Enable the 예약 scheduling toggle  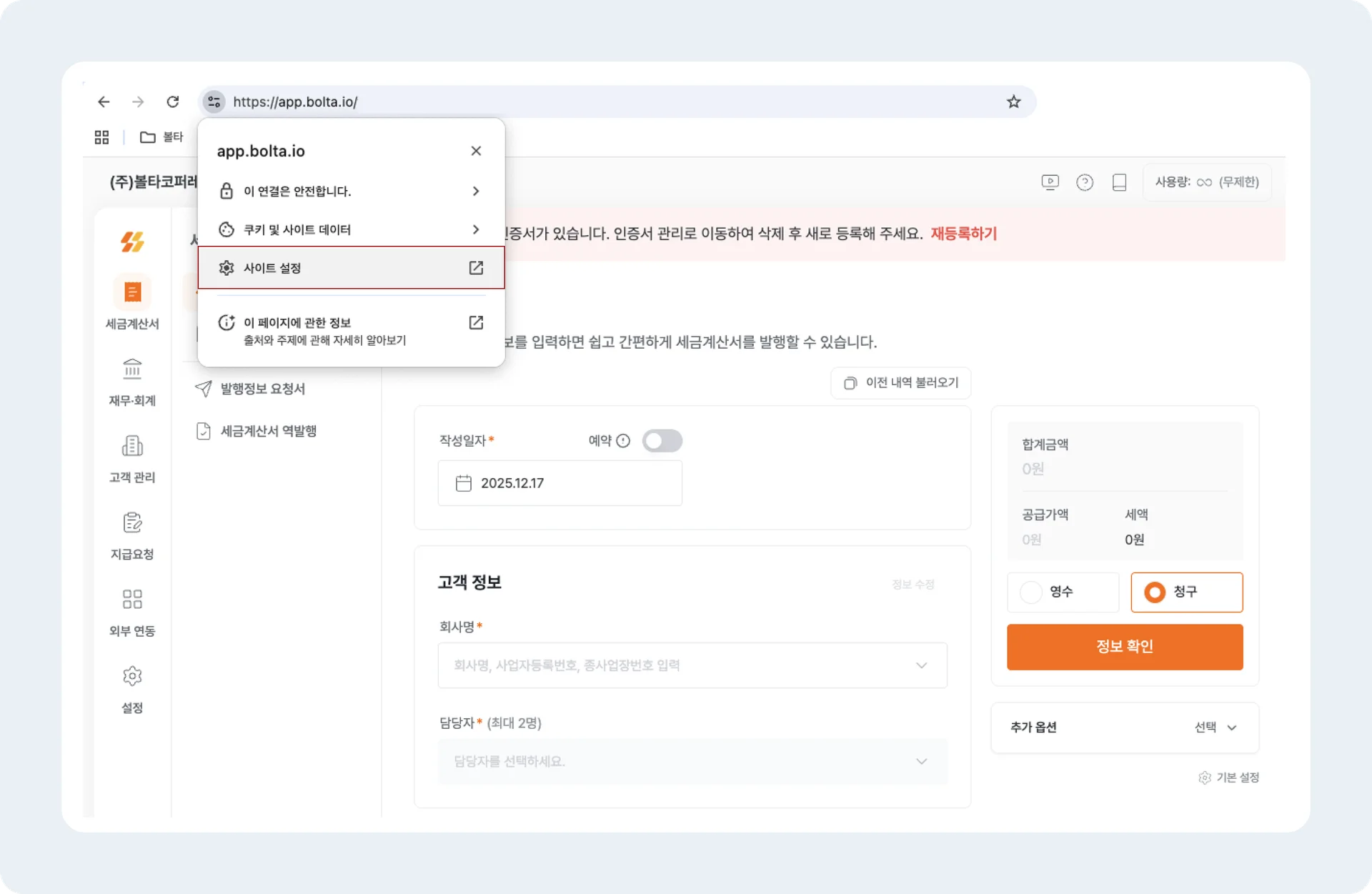(x=662, y=441)
